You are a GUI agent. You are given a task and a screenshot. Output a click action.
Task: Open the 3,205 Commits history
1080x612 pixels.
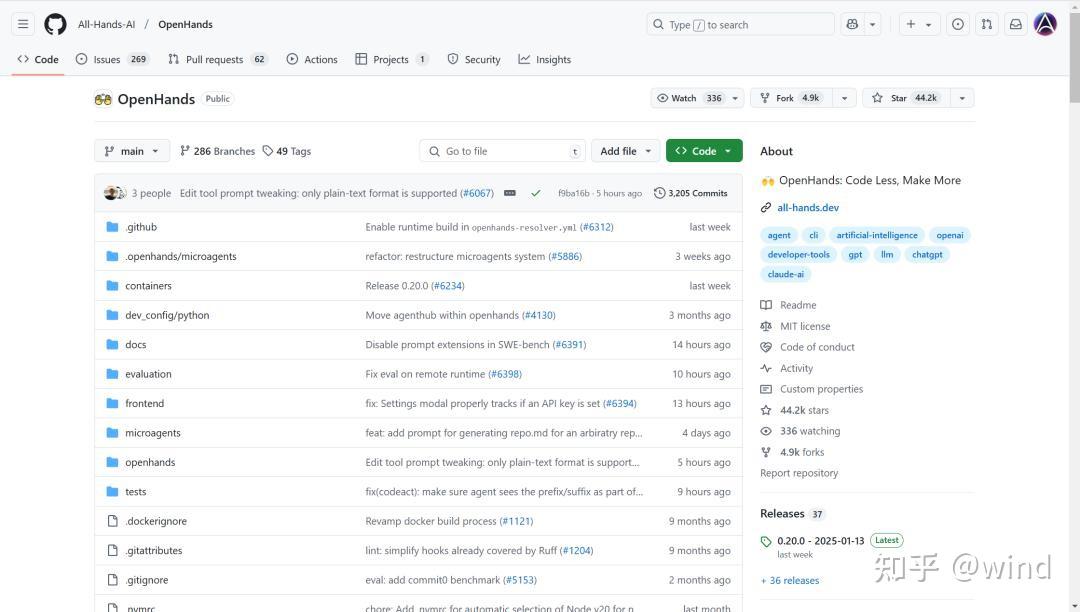(x=691, y=193)
